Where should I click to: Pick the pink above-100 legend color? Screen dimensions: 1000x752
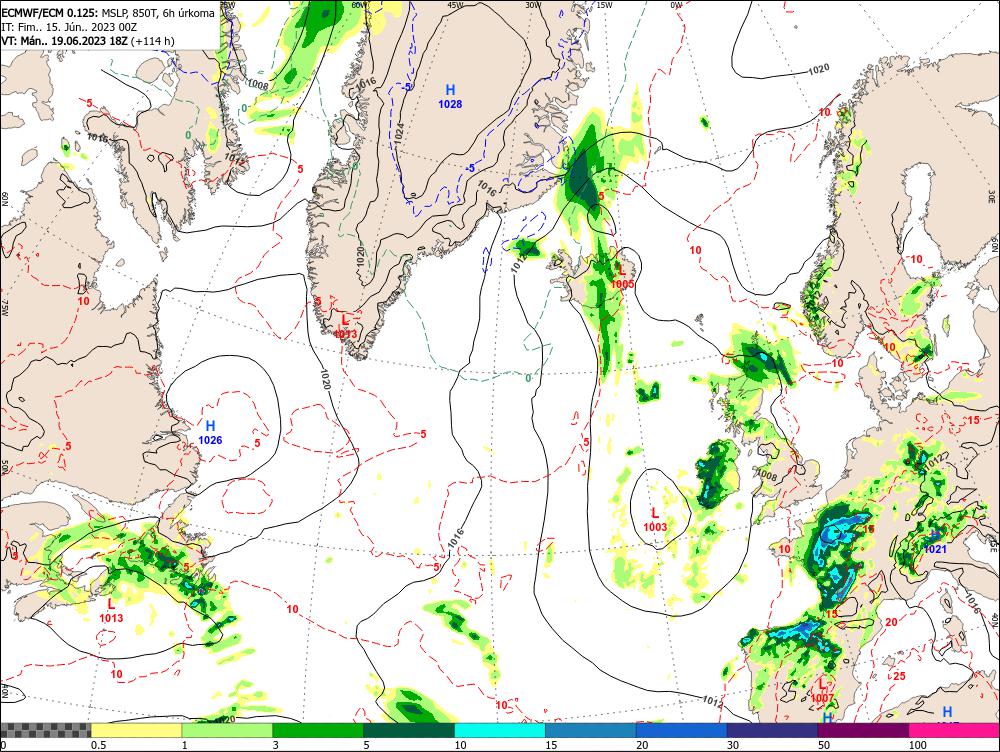pyautogui.click(x=954, y=730)
